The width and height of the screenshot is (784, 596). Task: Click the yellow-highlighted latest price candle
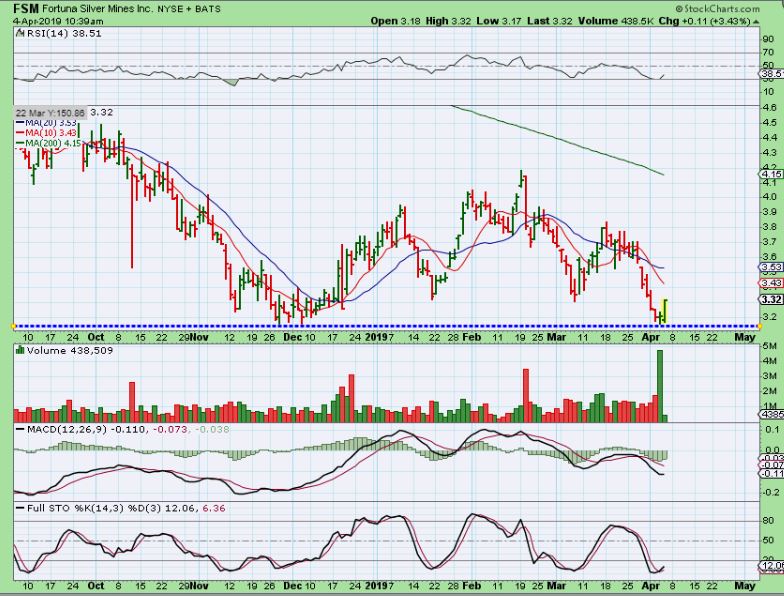664,310
